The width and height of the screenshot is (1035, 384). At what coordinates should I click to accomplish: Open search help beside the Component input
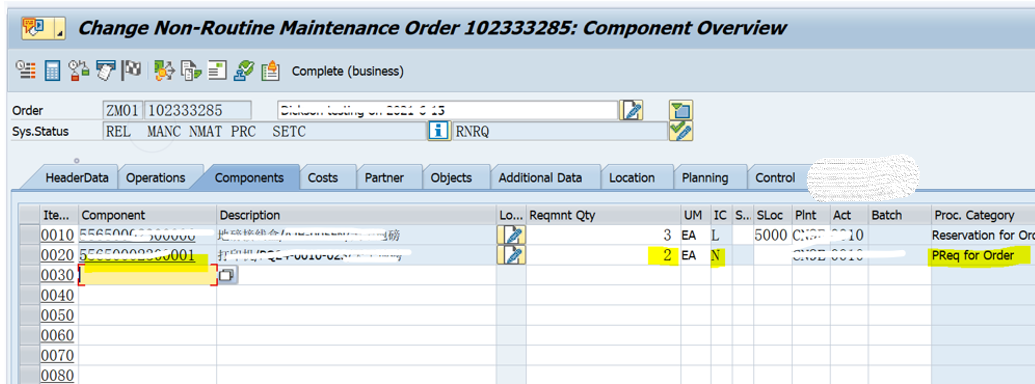click(228, 276)
